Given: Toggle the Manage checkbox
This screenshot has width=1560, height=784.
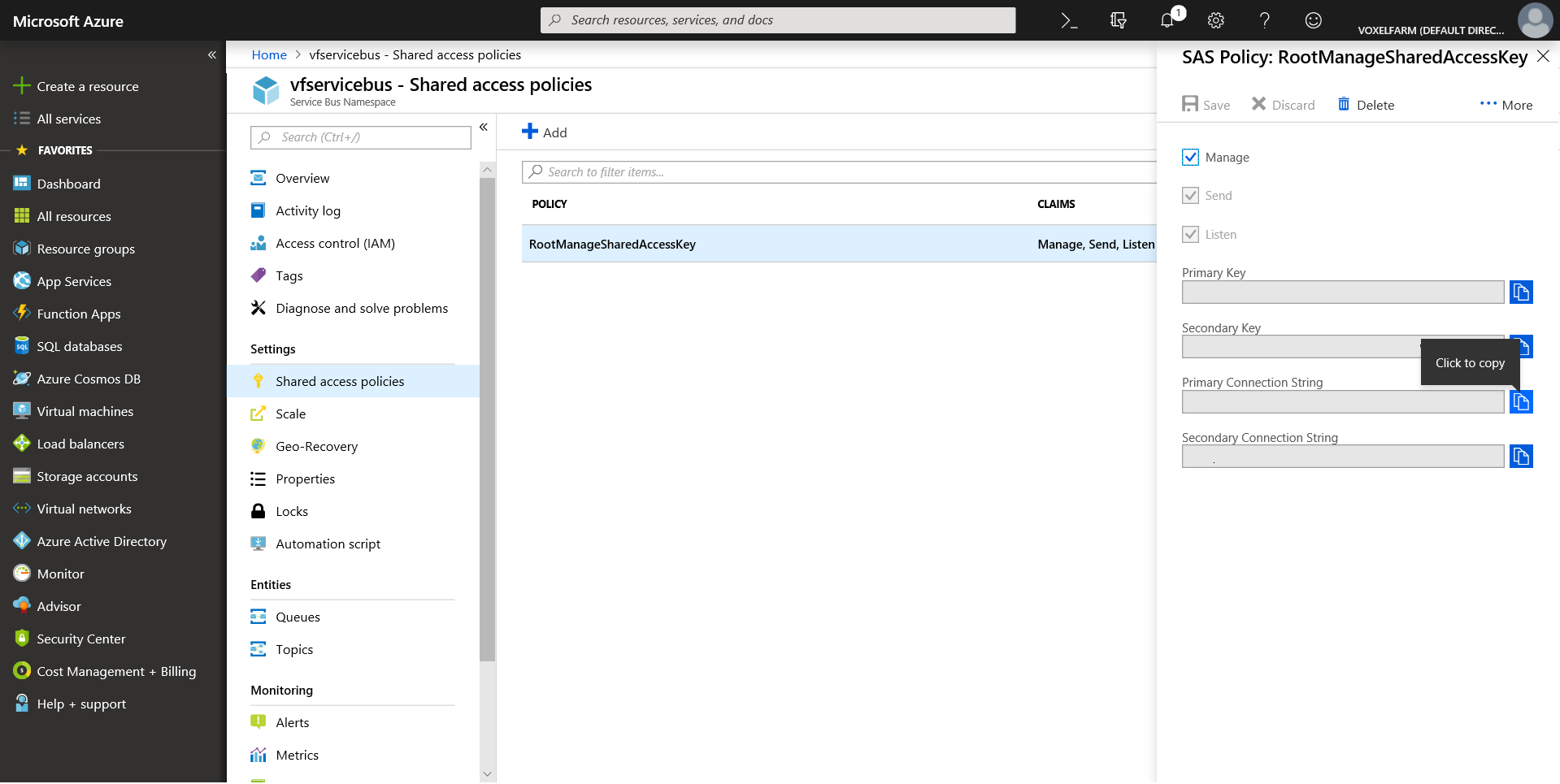Looking at the screenshot, I should 1190,157.
